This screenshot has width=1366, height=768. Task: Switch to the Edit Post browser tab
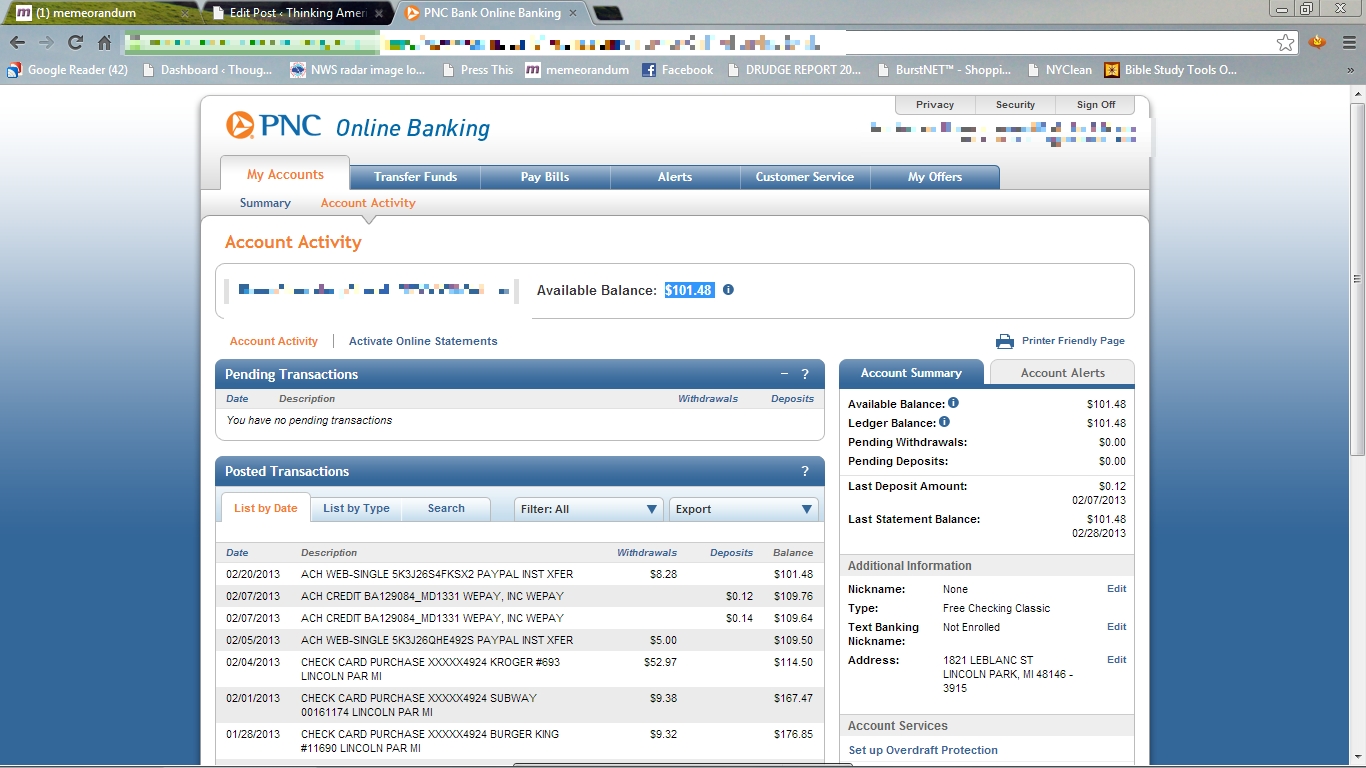[296, 13]
